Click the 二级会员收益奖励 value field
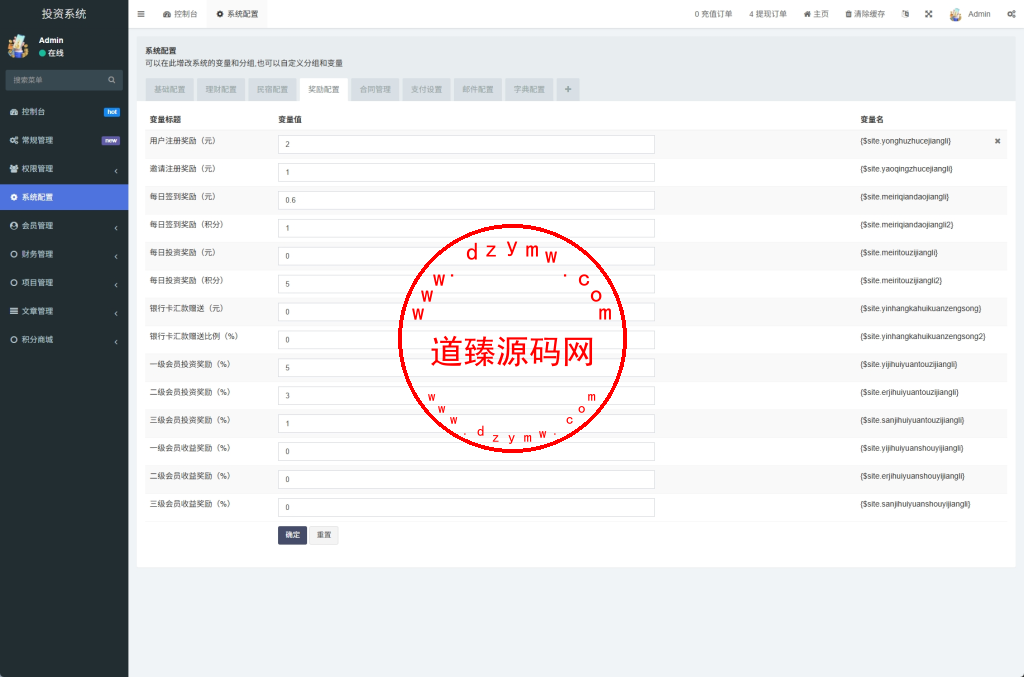Image resolution: width=1024 pixels, height=677 pixels. pos(466,479)
